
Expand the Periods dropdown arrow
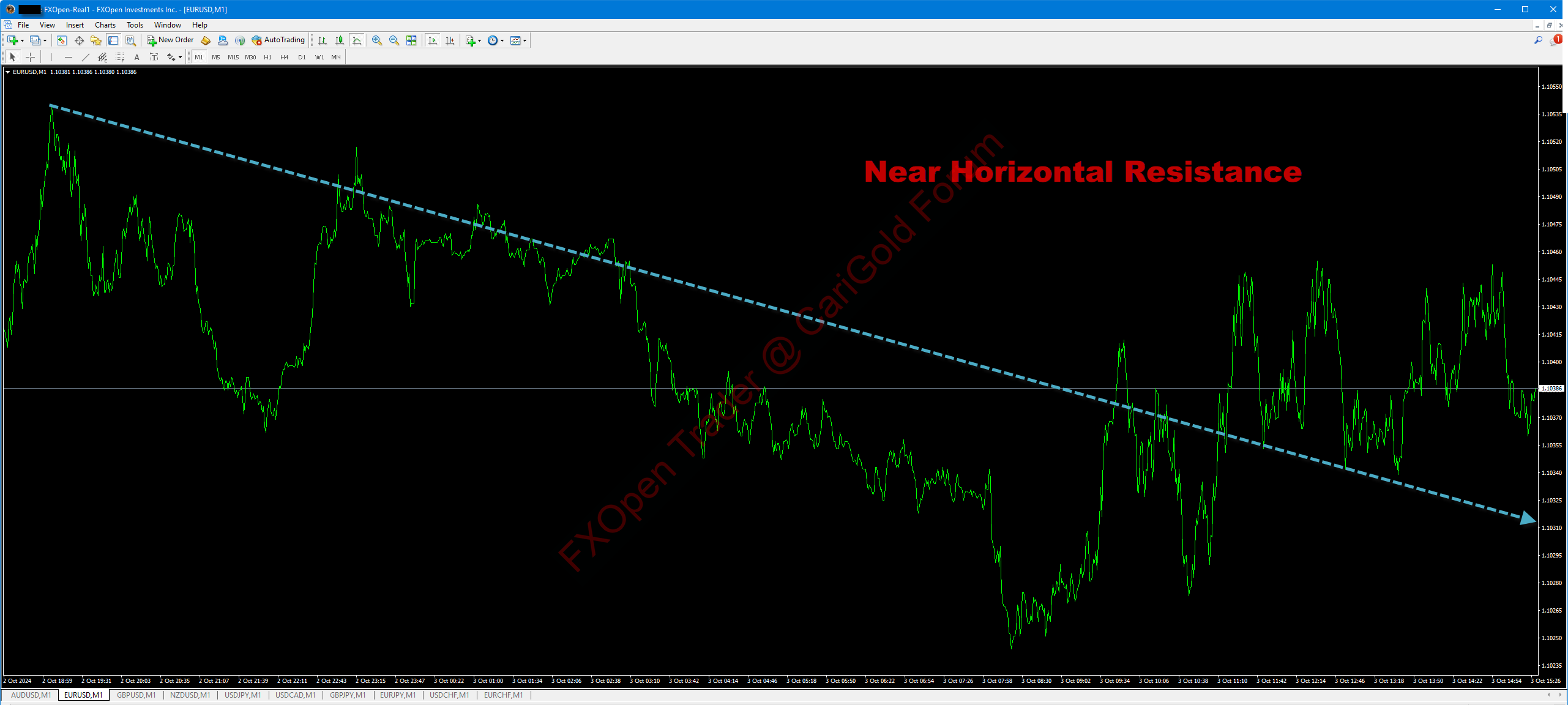pos(502,40)
